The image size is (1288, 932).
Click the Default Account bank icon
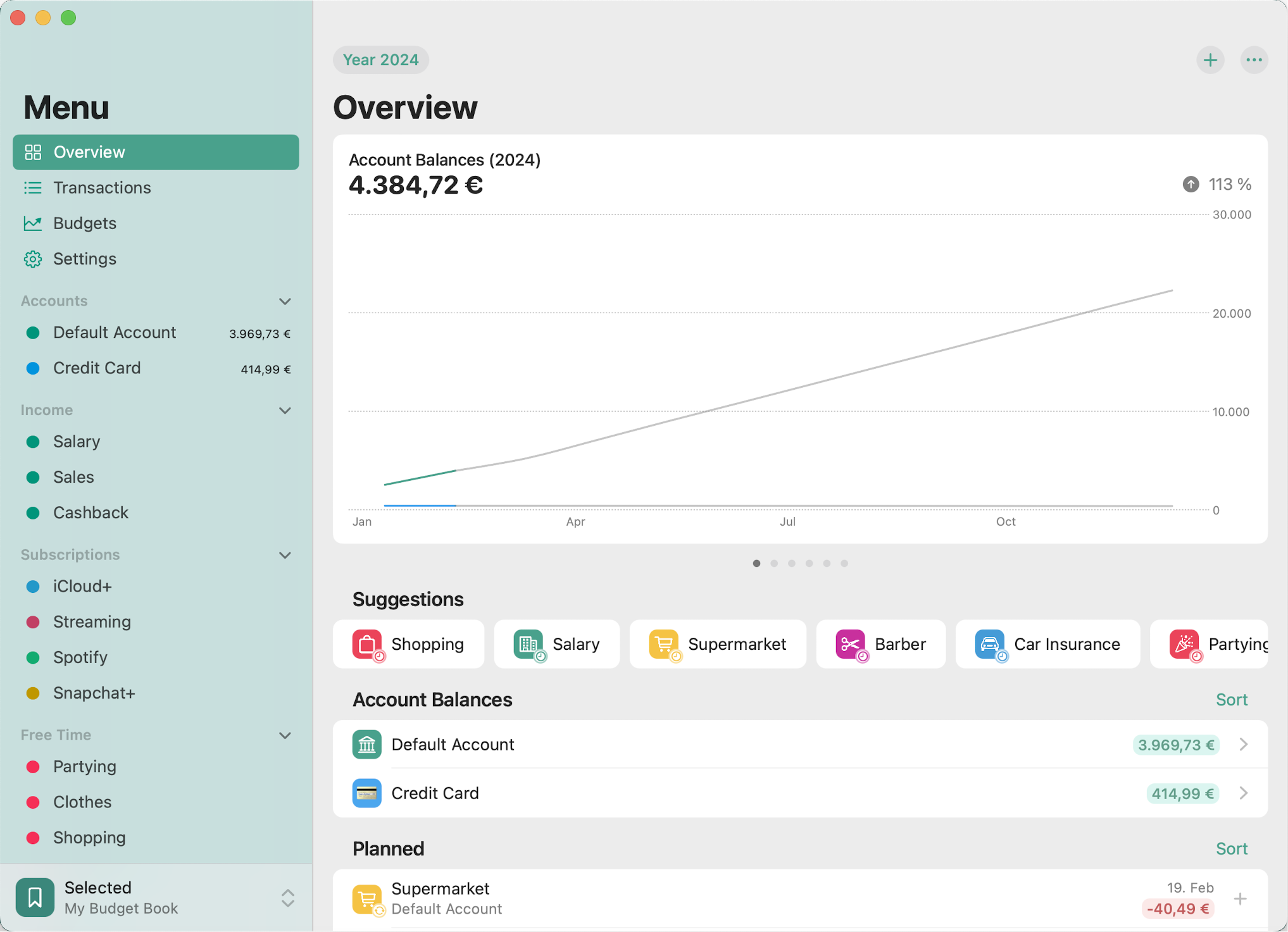367,744
